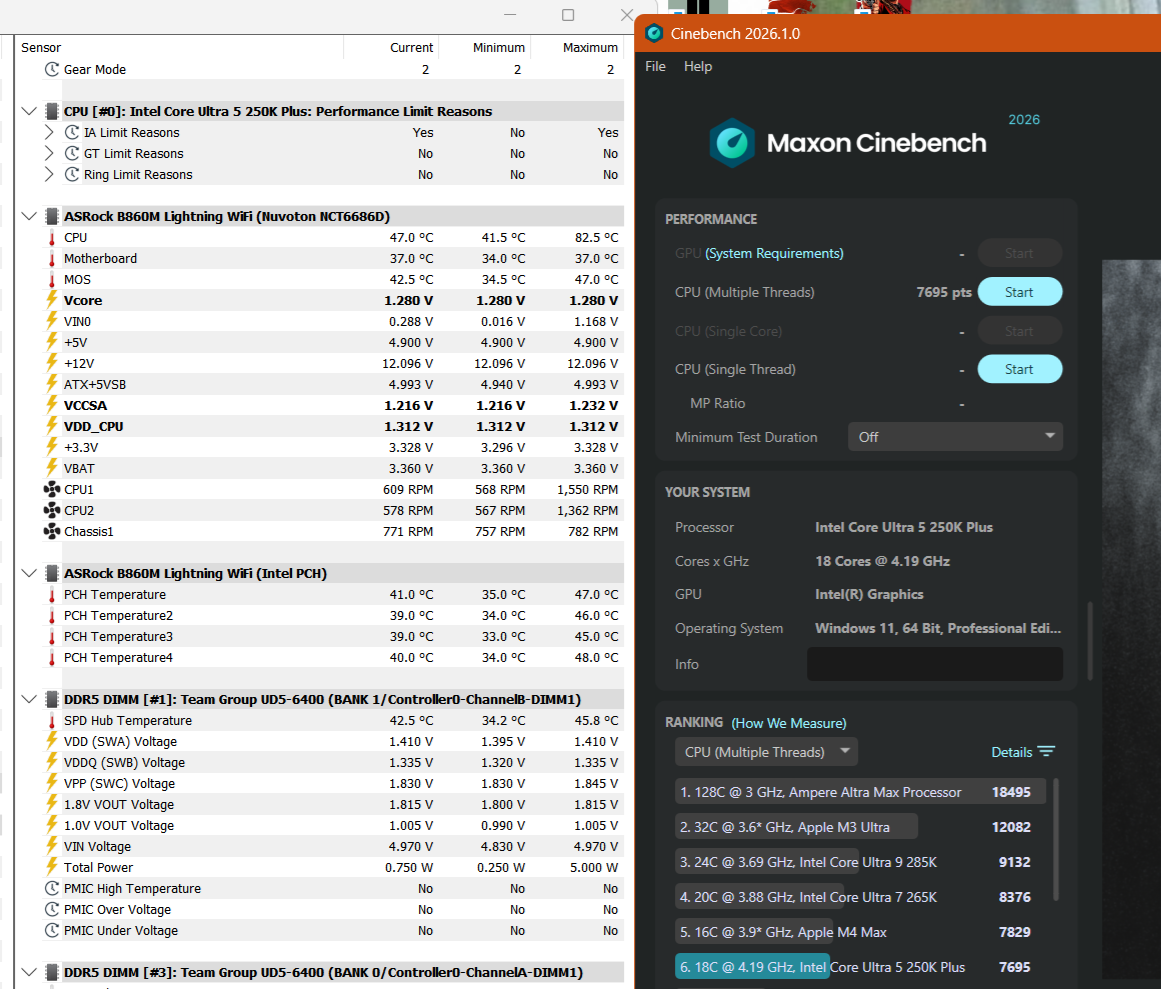Select the Ampere Altra Max ranking entry
Screen dimensions: 1161x989
point(860,792)
